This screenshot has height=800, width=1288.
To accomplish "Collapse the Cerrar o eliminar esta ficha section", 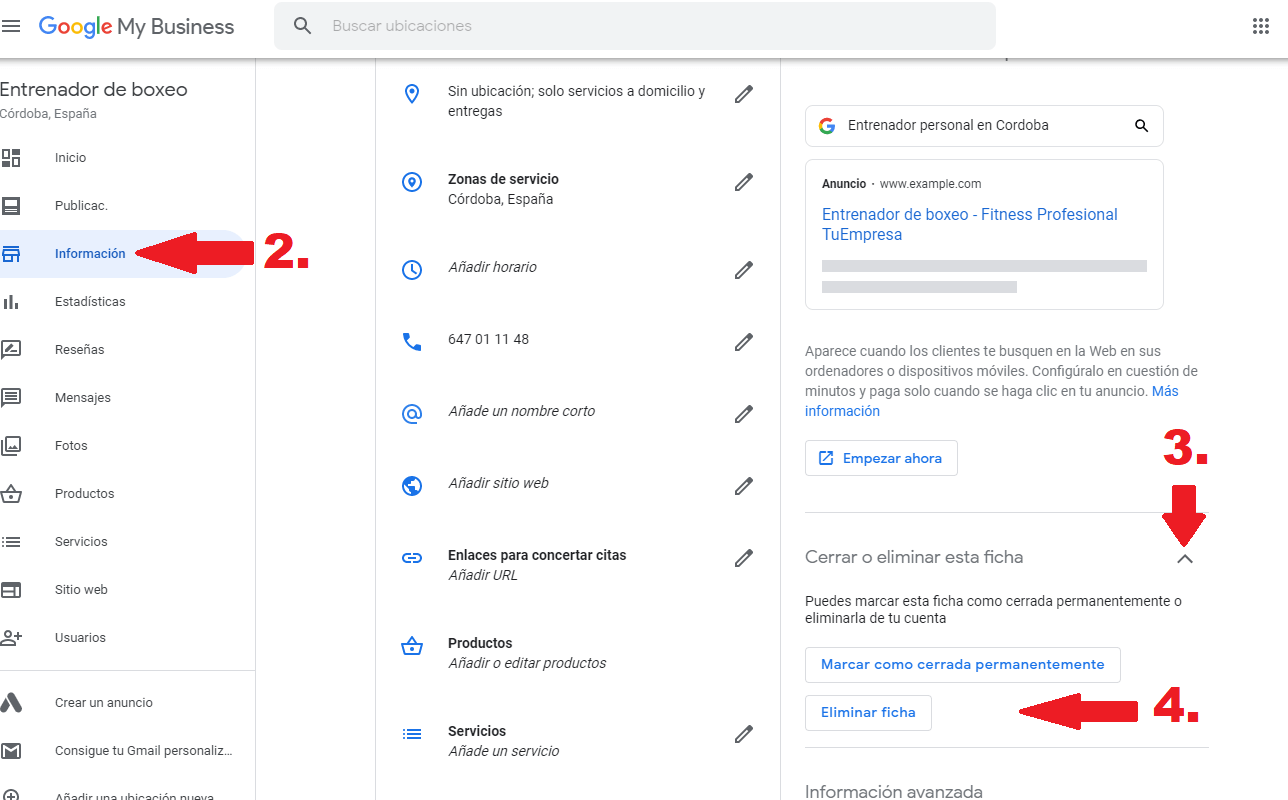I will click(x=1186, y=558).
